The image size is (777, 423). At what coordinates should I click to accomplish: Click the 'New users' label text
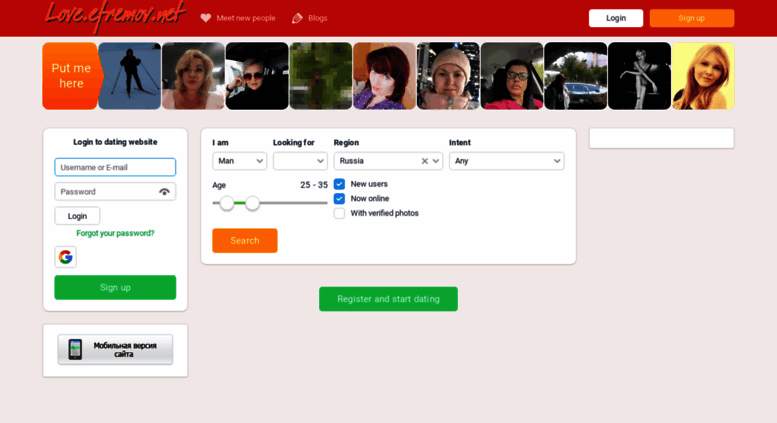[x=369, y=184]
